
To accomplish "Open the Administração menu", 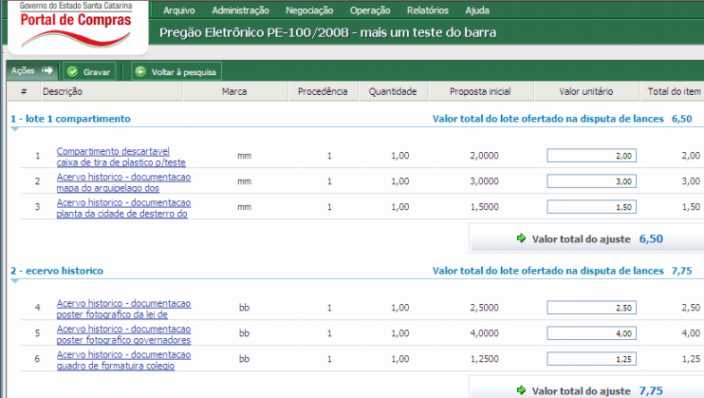I will 240,10.
